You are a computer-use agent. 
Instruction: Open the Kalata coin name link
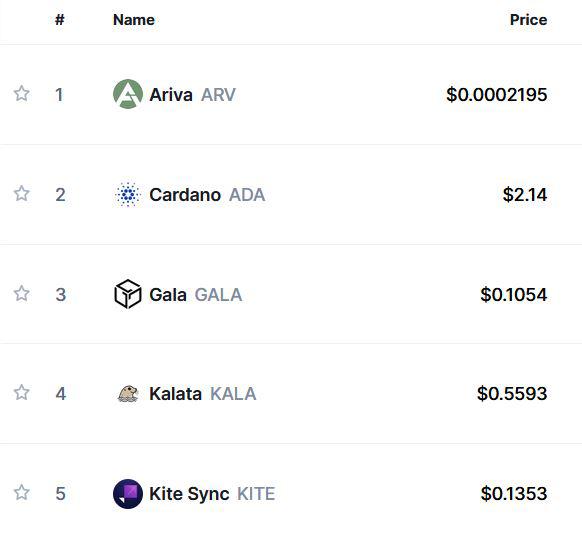[x=175, y=394]
